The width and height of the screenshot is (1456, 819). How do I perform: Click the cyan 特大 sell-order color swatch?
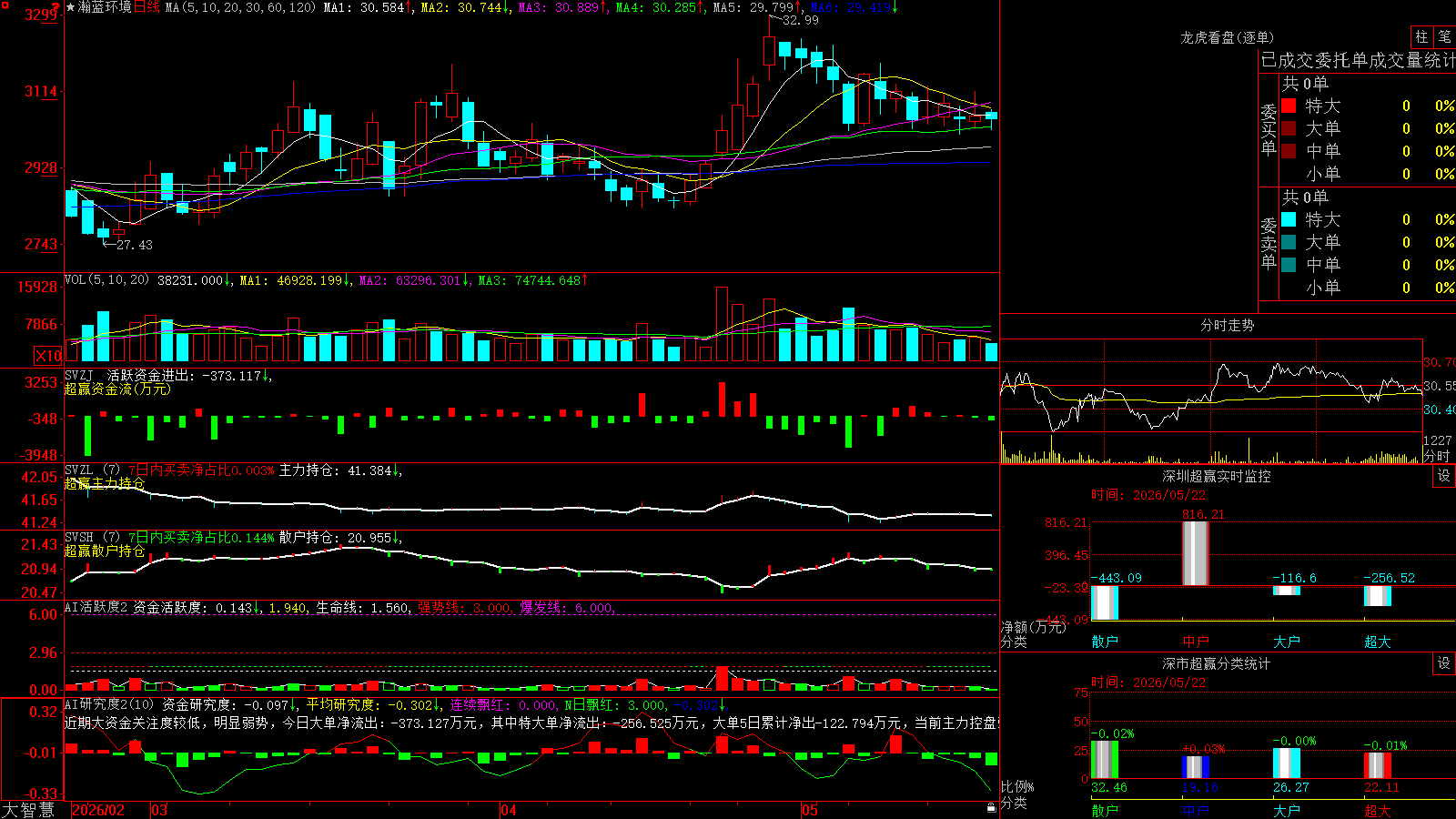1289,219
